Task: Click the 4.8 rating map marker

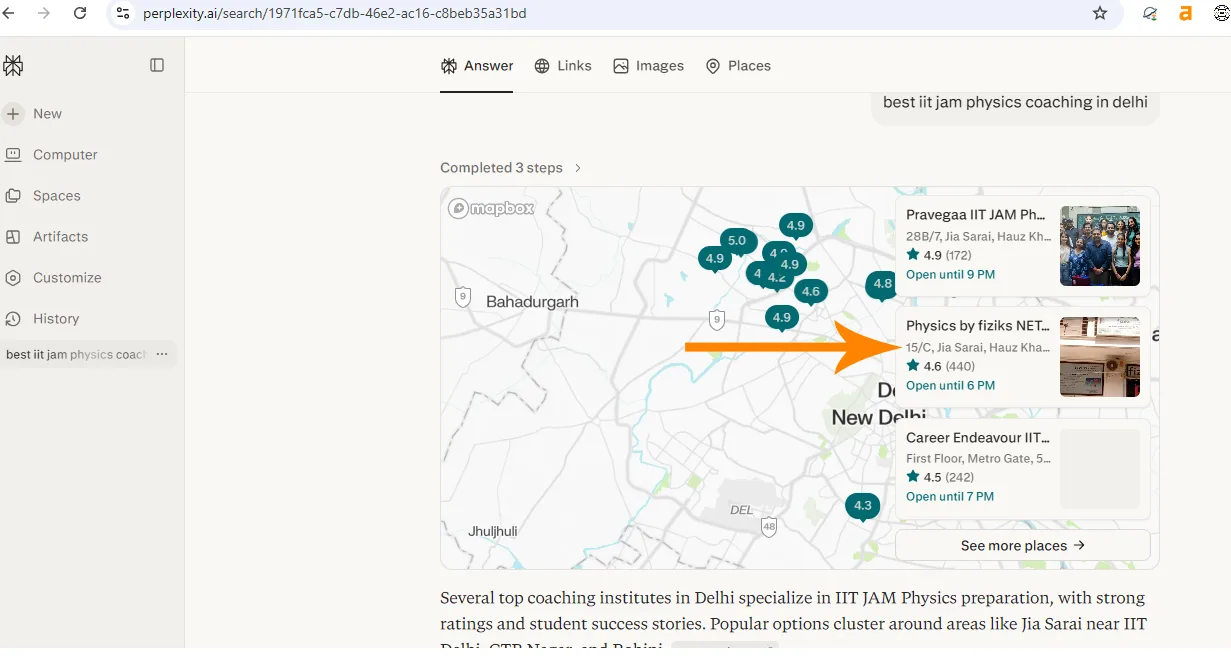Action: (881, 284)
